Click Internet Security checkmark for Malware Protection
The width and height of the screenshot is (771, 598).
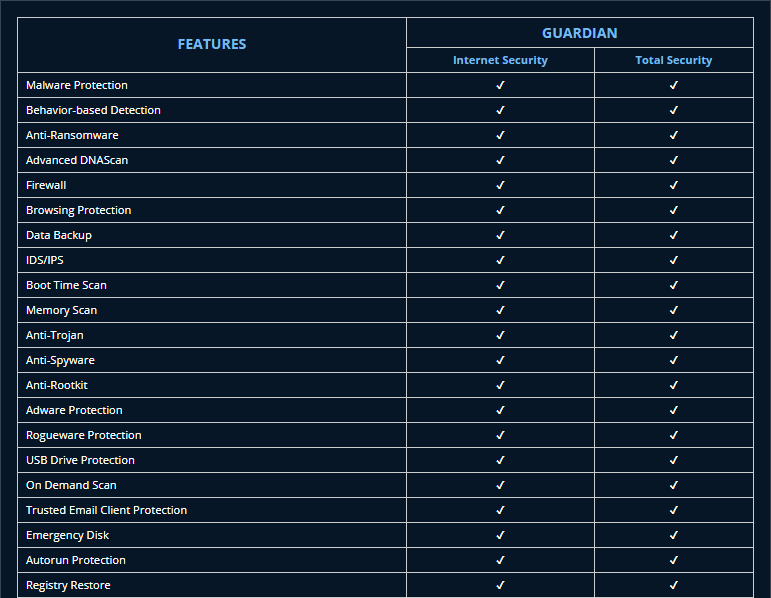pyautogui.click(x=500, y=85)
